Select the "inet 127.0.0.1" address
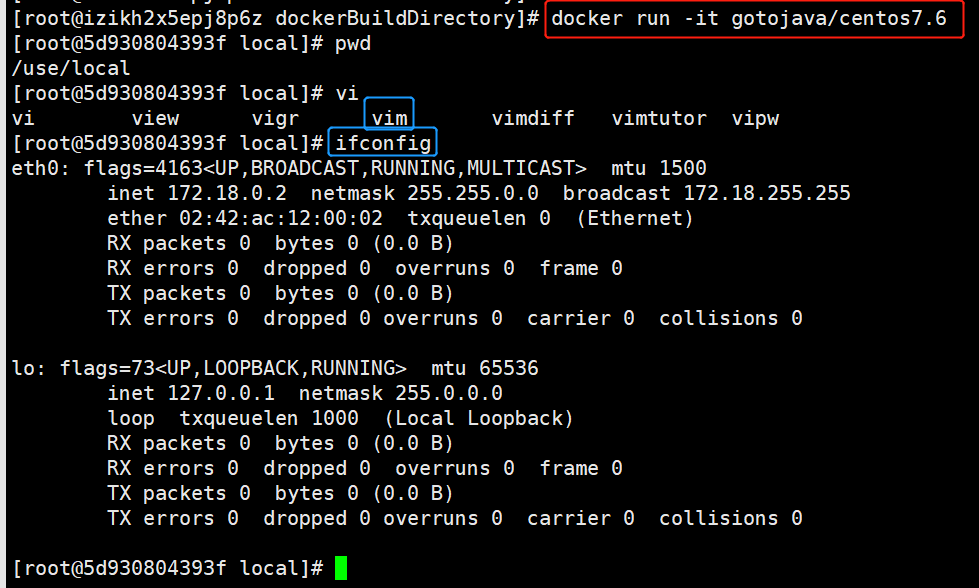Viewport: 979px width, 588px height. [190, 393]
